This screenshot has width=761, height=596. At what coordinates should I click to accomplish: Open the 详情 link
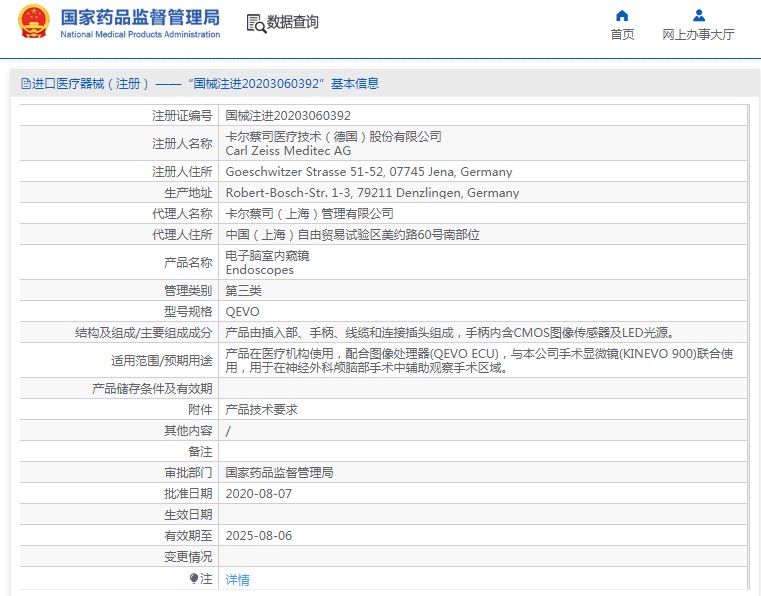click(x=237, y=579)
